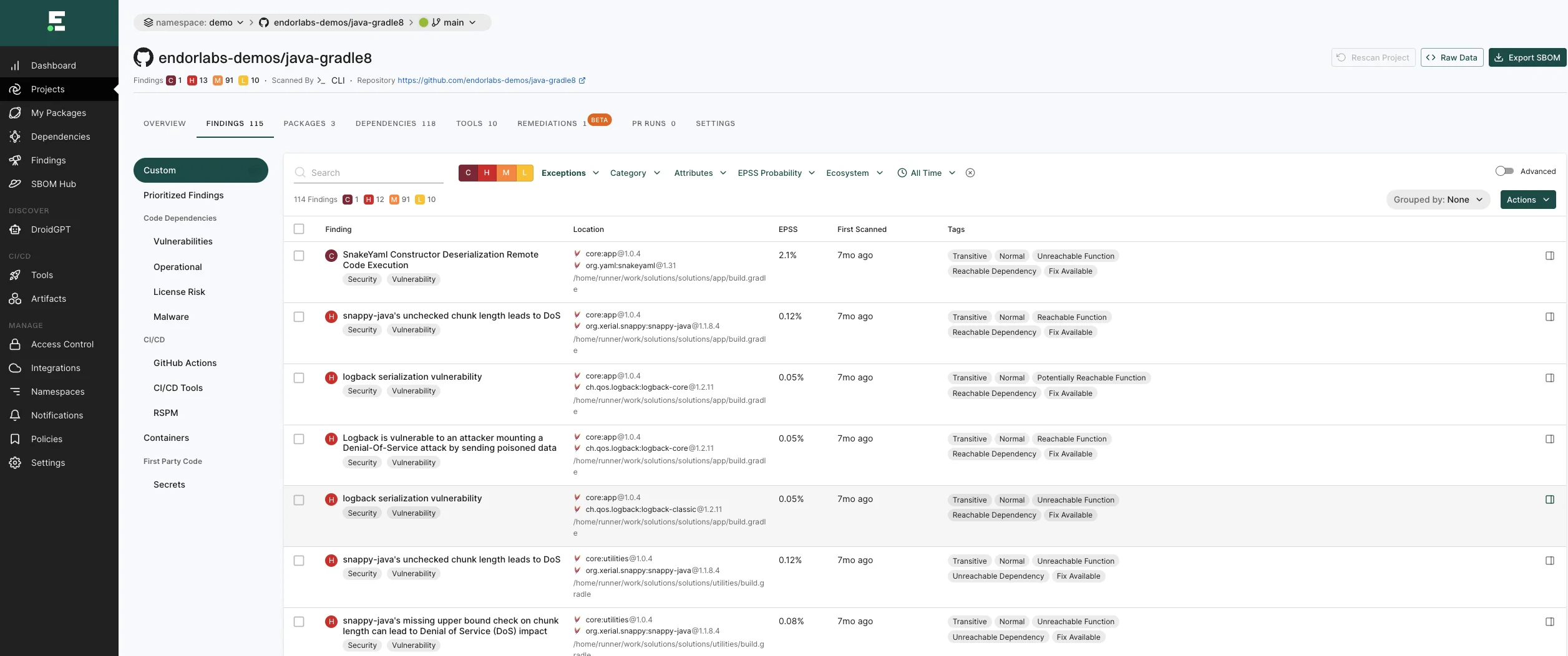Open details panel for core:app snappy-java unchecked chunk row
This screenshot has width=1568, height=656.
pyautogui.click(x=1550, y=317)
